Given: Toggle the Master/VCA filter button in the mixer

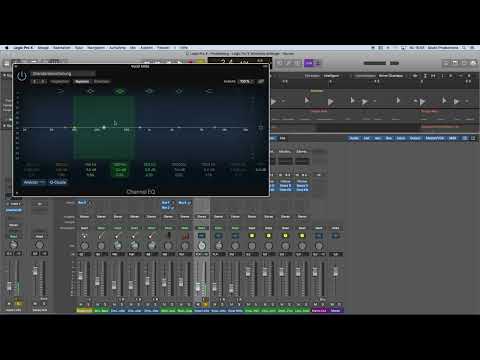Looking at the screenshot, I should (435, 138).
